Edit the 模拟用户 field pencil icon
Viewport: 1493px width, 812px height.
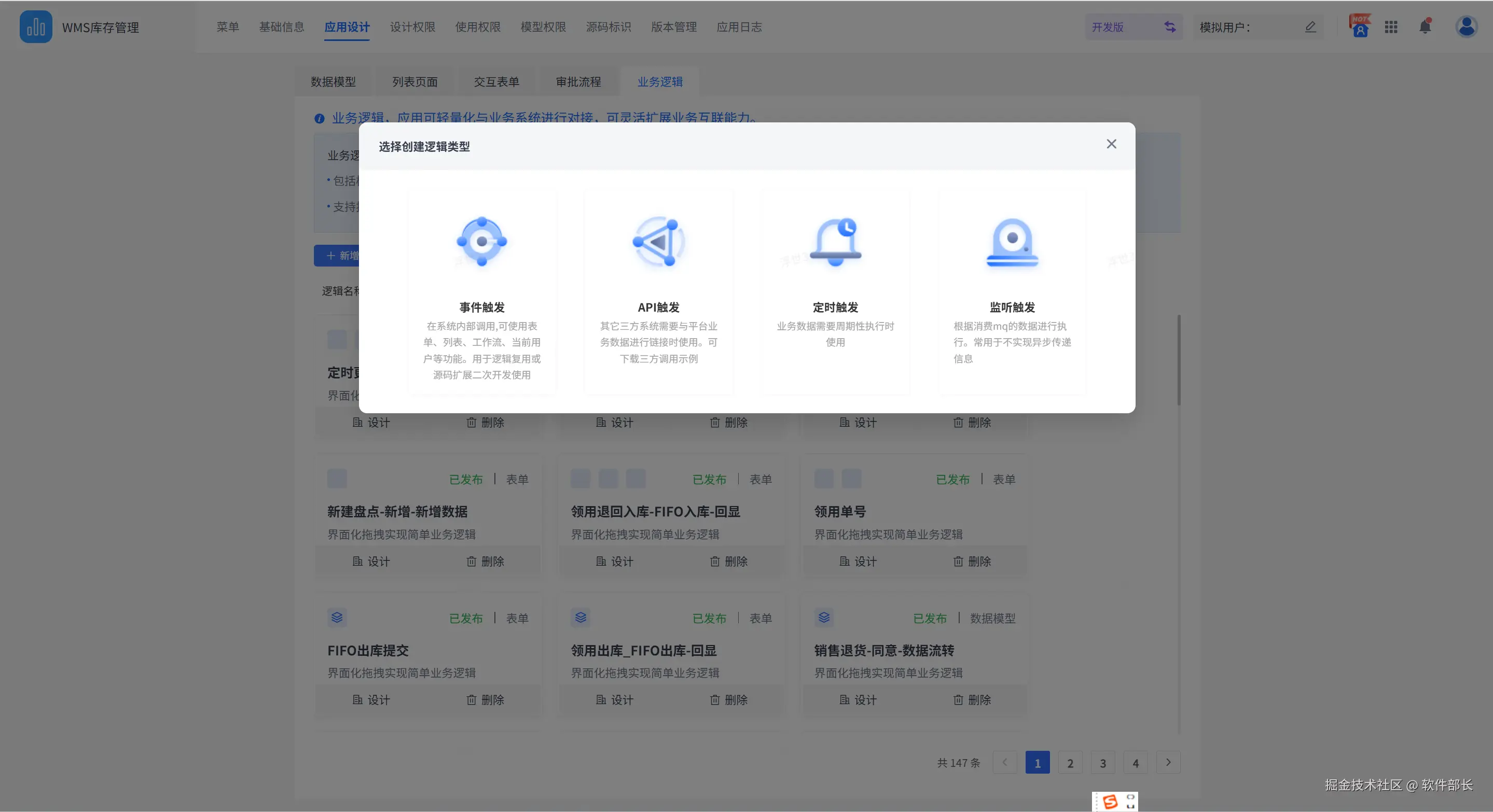click(1310, 27)
